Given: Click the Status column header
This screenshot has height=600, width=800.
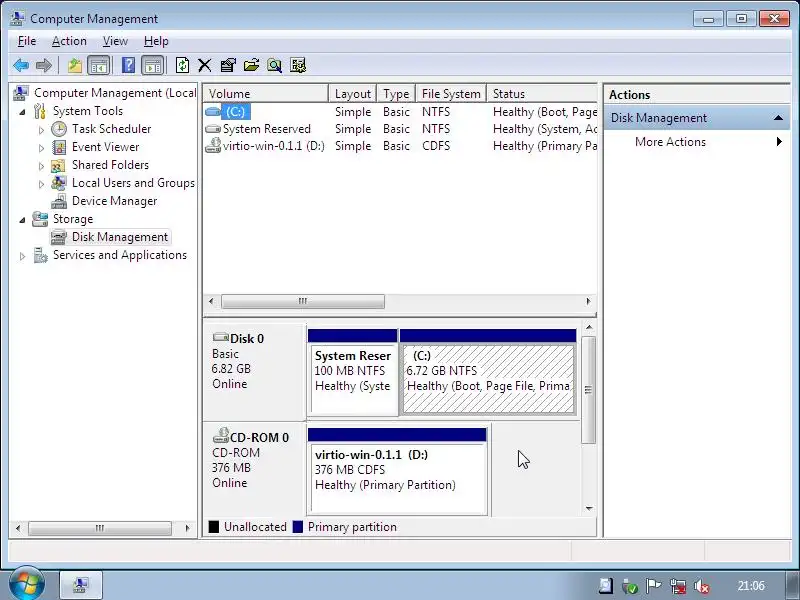Looking at the screenshot, I should [x=541, y=93].
